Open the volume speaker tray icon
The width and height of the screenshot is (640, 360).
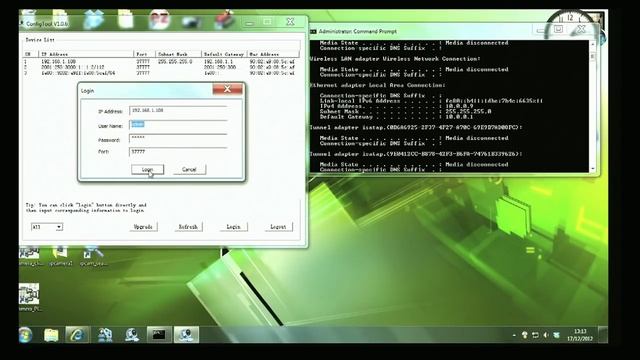tap(546, 335)
